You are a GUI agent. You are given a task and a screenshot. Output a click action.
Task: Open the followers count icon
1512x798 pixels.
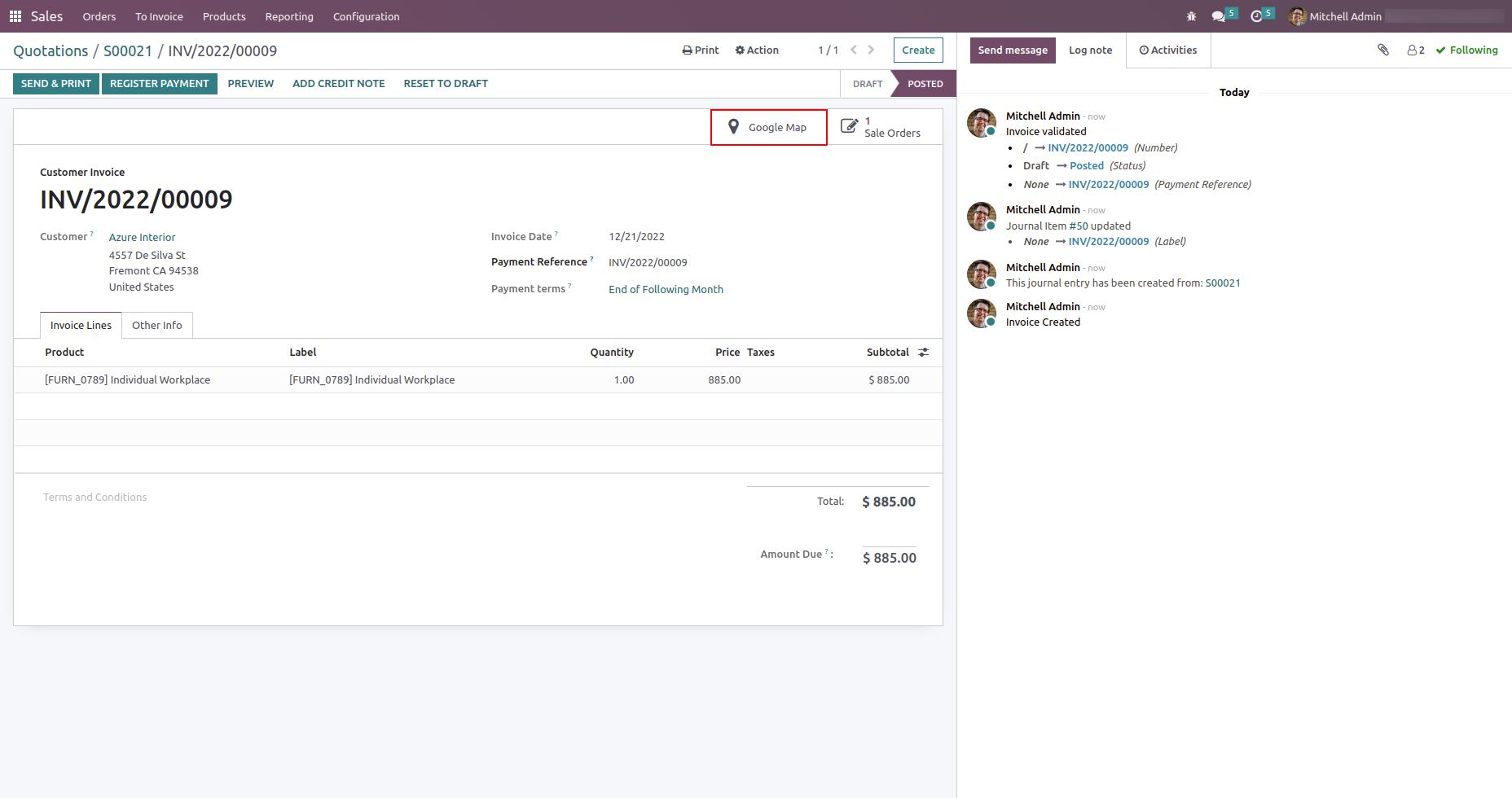coord(1416,50)
